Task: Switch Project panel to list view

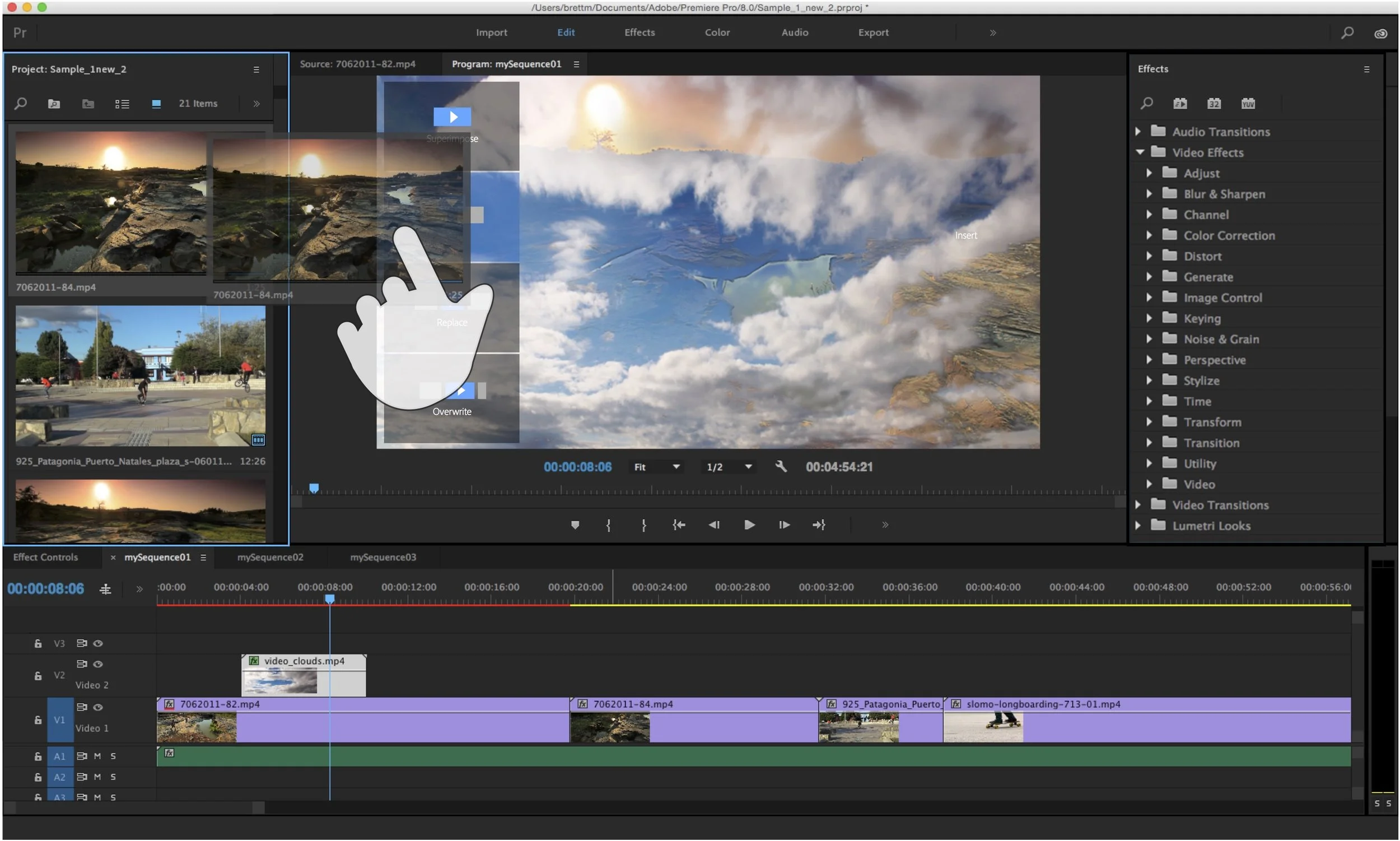Action: pyautogui.click(x=122, y=104)
